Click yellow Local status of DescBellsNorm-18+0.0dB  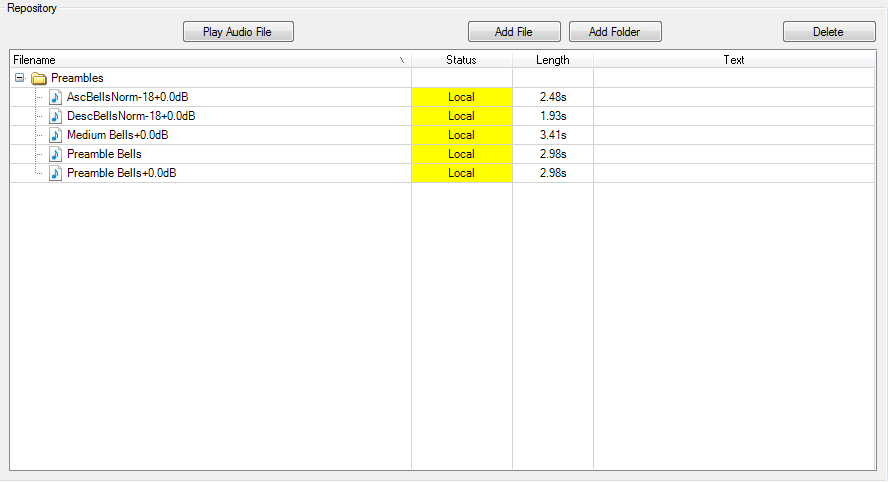click(462, 116)
